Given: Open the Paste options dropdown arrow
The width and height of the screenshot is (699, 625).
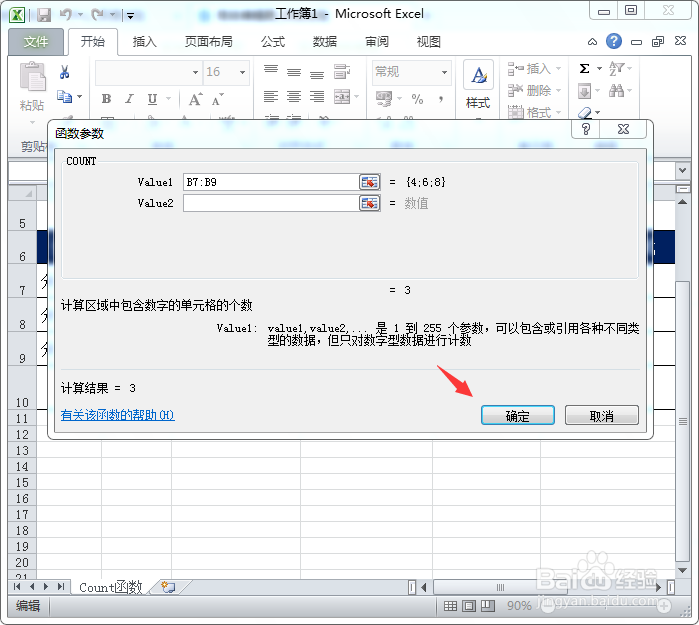Looking at the screenshot, I should click(x=32, y=122).
